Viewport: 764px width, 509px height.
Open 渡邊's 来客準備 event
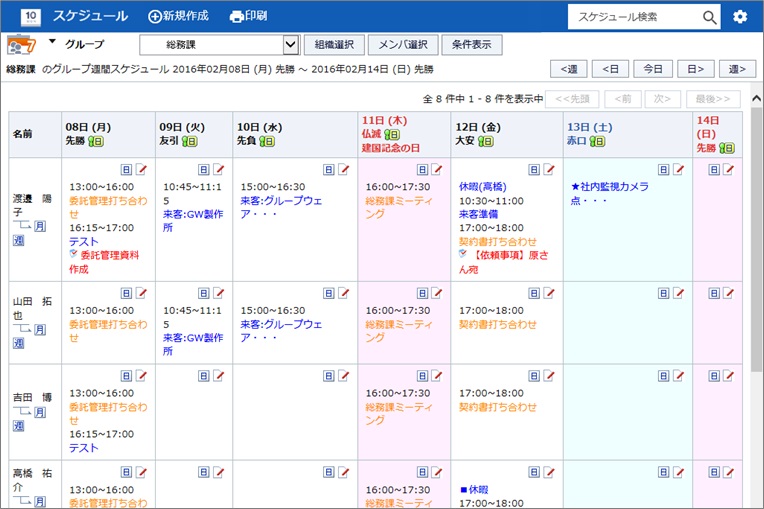[x=478, y=214]
